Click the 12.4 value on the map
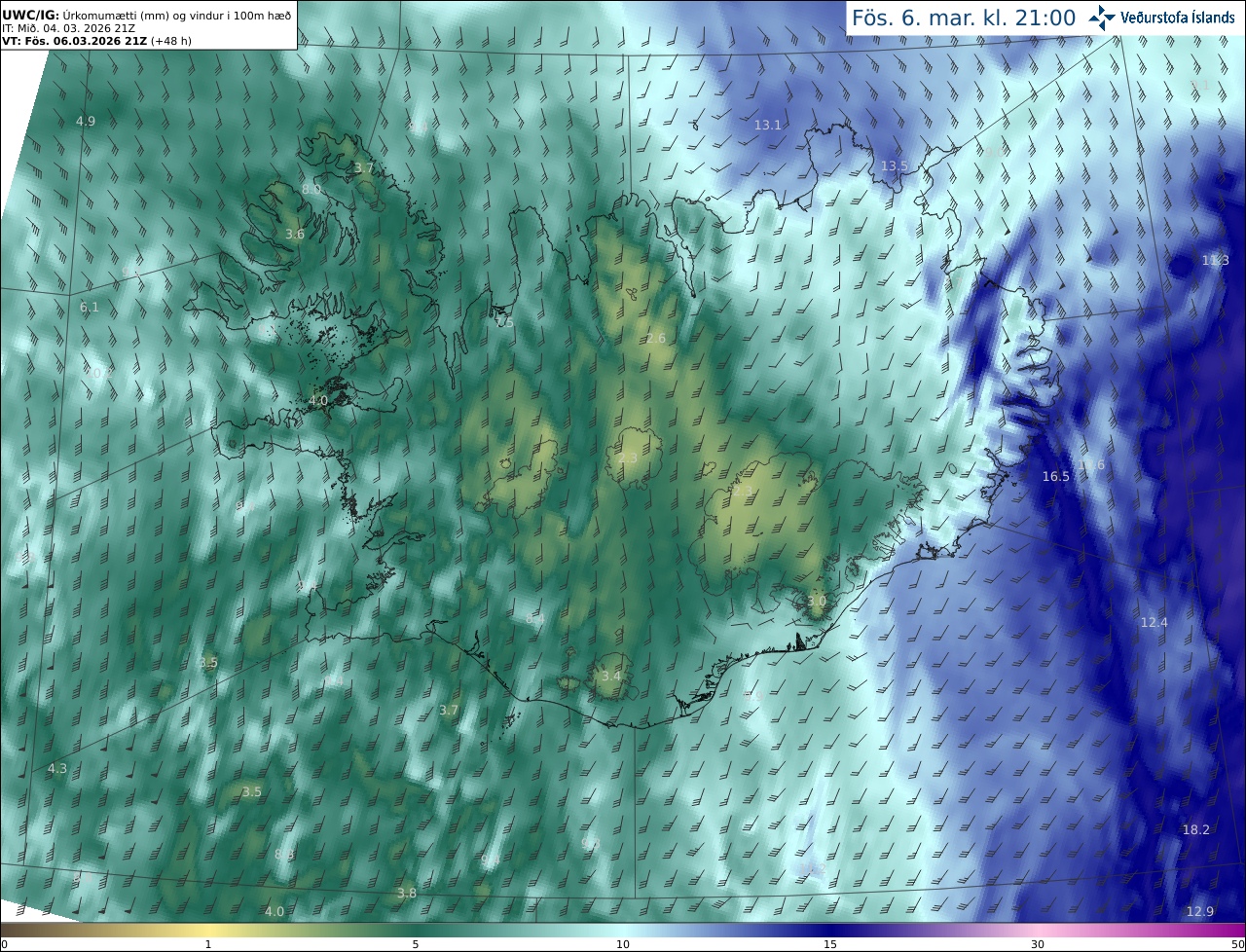 tap(1154, 623)
